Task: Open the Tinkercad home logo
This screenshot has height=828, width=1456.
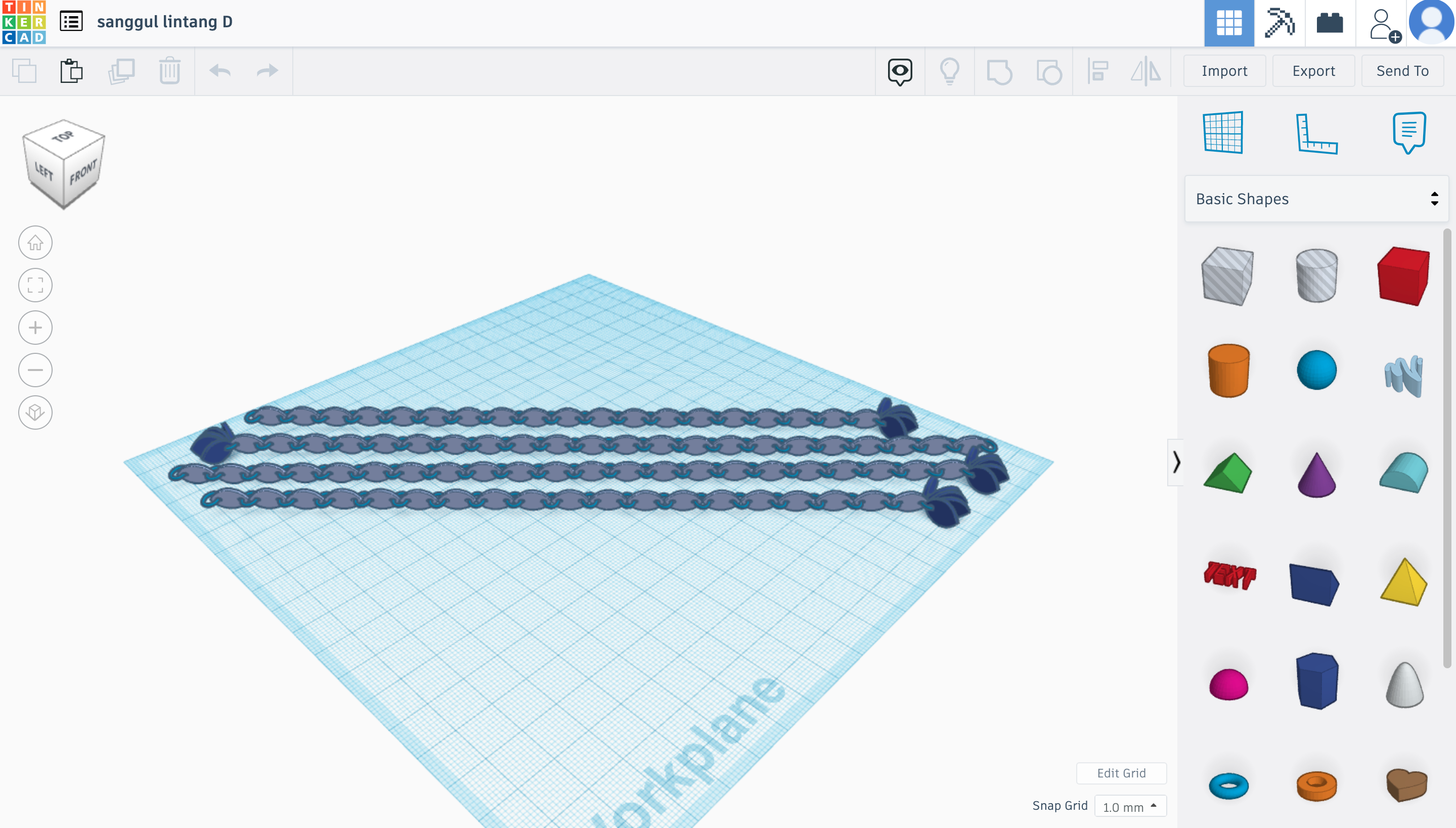Action: pos(23,23)
